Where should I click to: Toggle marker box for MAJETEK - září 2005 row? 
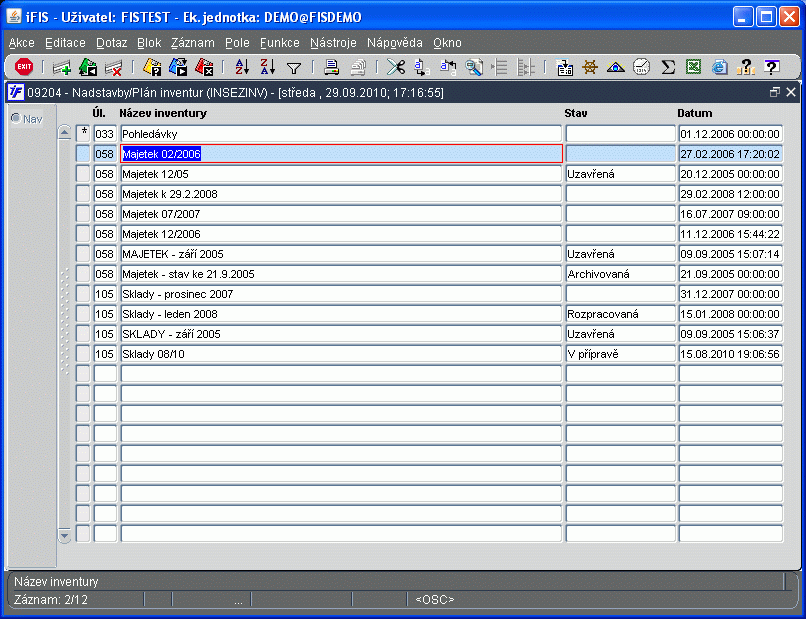(x=83, y=254)
